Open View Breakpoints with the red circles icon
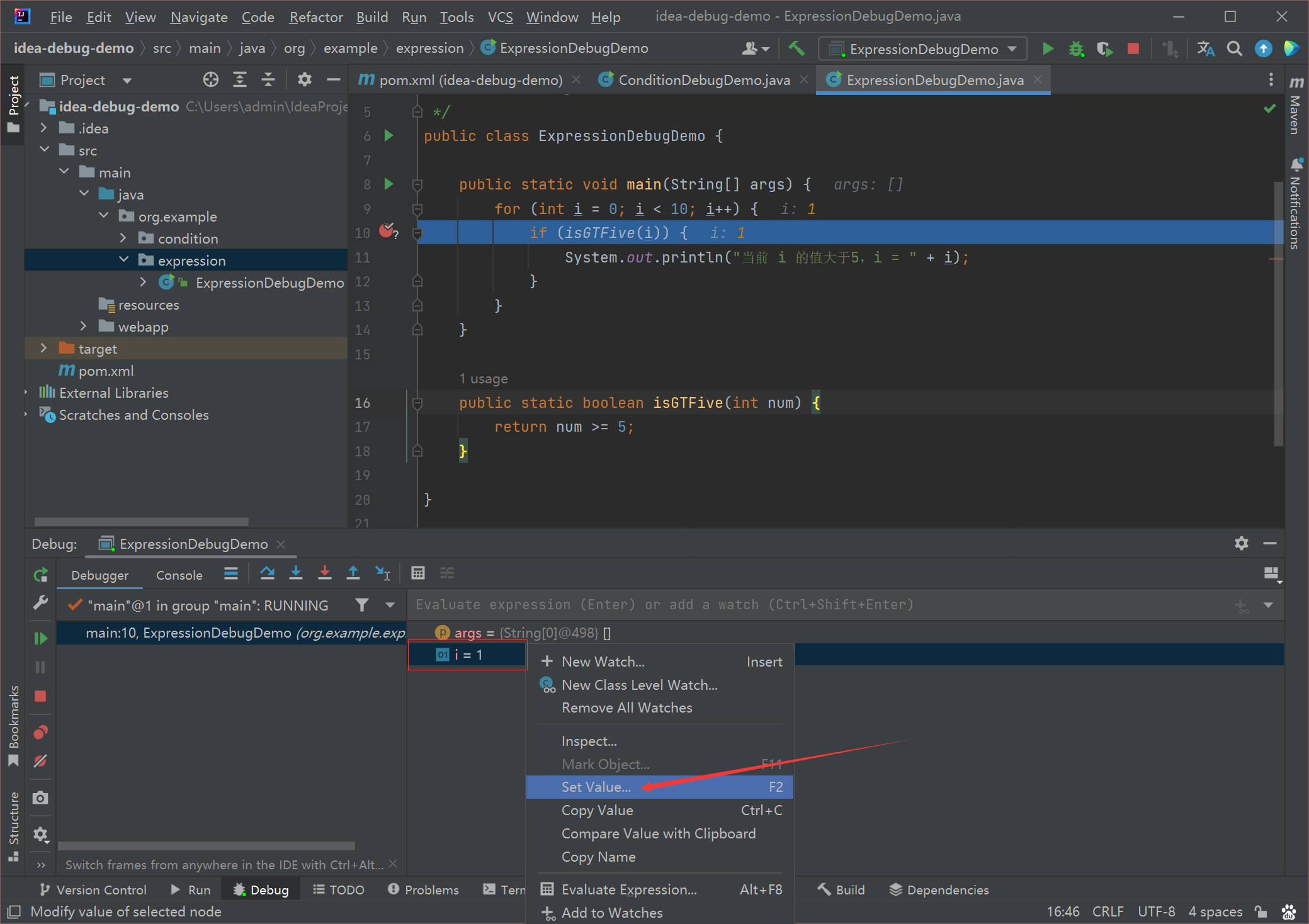This screenshot has width=1309, height=924. click(41, 732)
